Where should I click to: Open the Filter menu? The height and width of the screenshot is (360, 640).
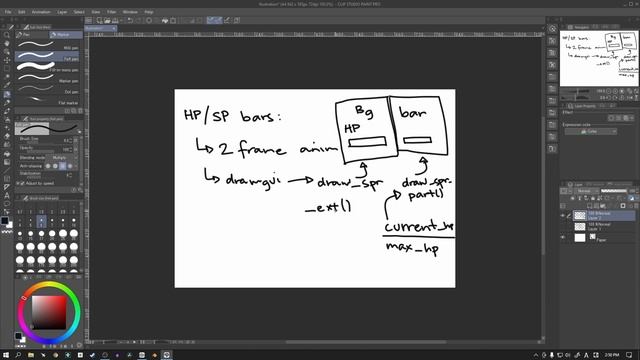pyautogui.click(x=111, y=12)
